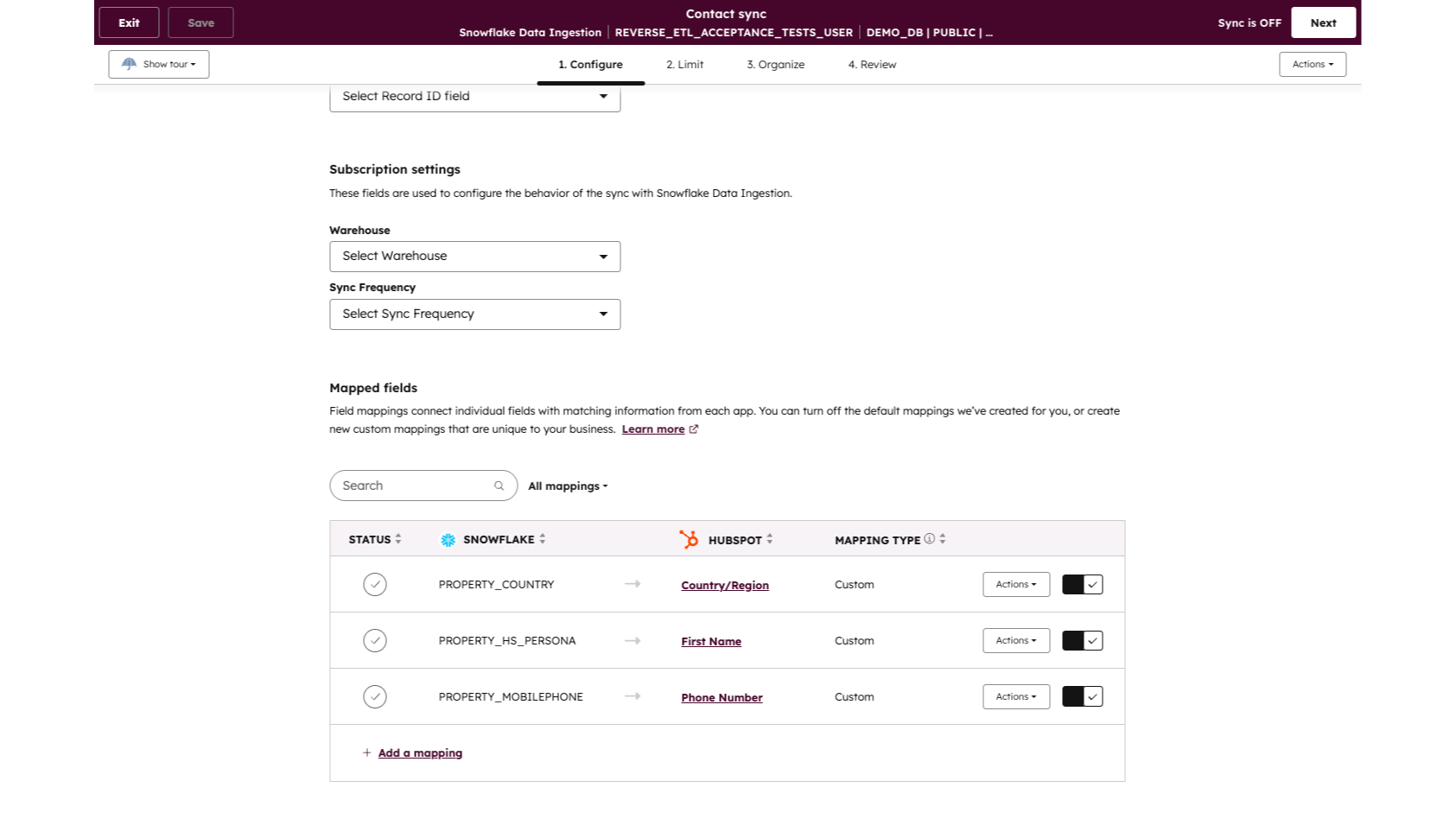Open the All mappings filter dropdown
This screenshot has width=1456, height=819.
(x=567, y=486)
